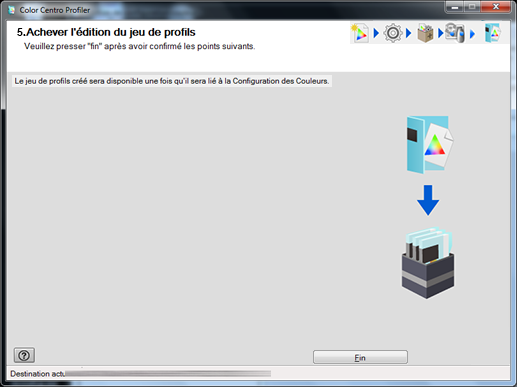Click the disabled maximize window button
This screenshot has width=517, height=387.
[472, 7]
